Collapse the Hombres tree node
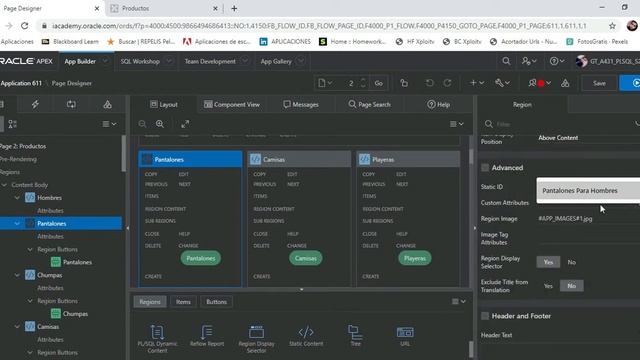Screen dimensions: 640x360 pyautogui.click(x=17, y=198)
